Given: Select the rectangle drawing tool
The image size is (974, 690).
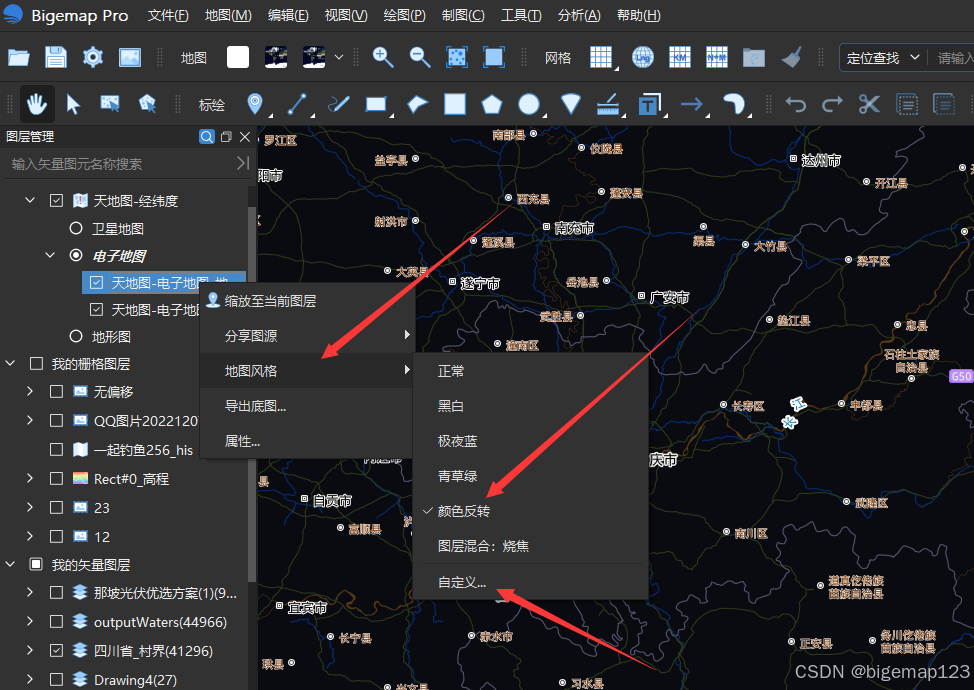Looking at the screenshot, I should (x=376, y=104).
